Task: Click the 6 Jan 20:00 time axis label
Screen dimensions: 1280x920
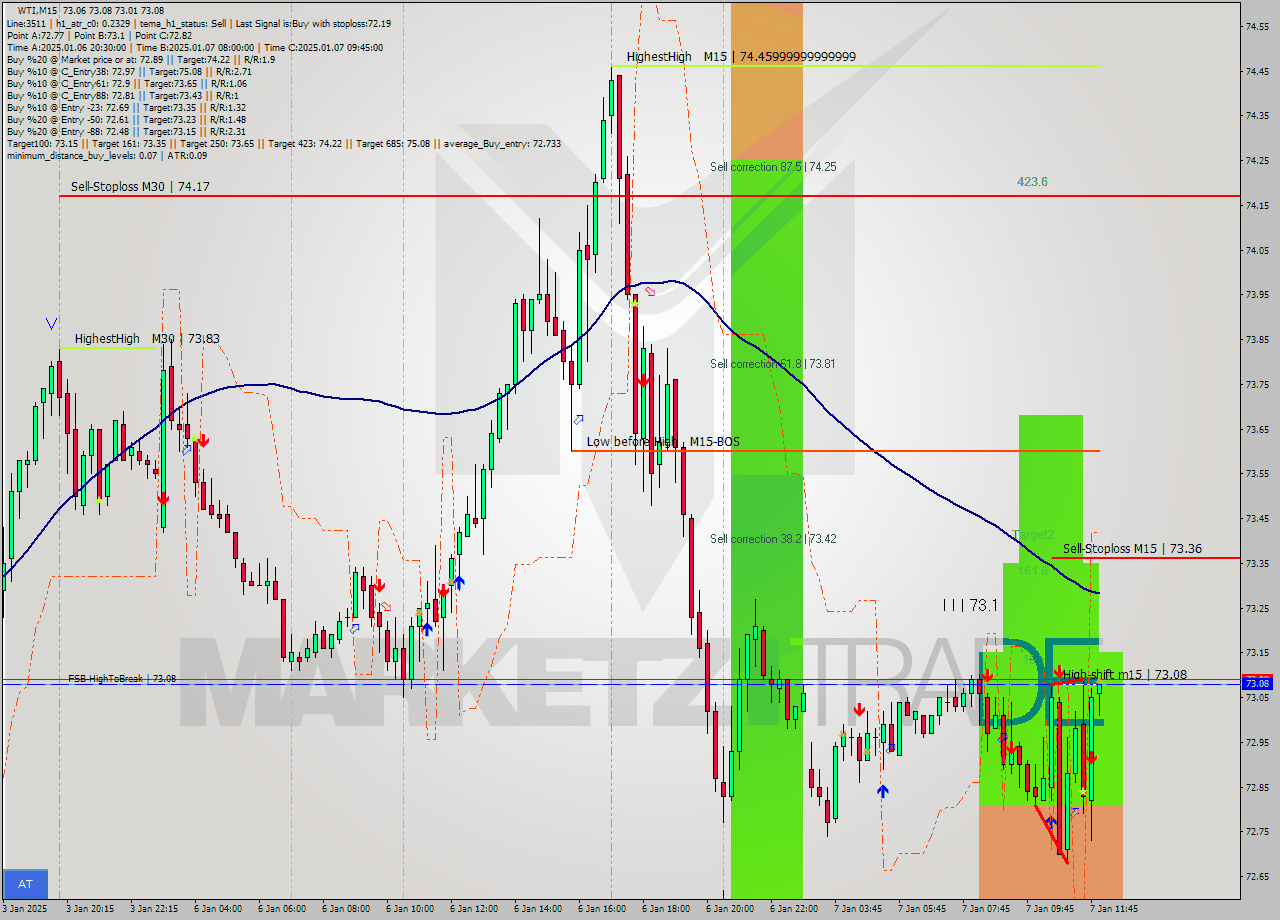Action: pyautogui.click(x=730, y=909)
